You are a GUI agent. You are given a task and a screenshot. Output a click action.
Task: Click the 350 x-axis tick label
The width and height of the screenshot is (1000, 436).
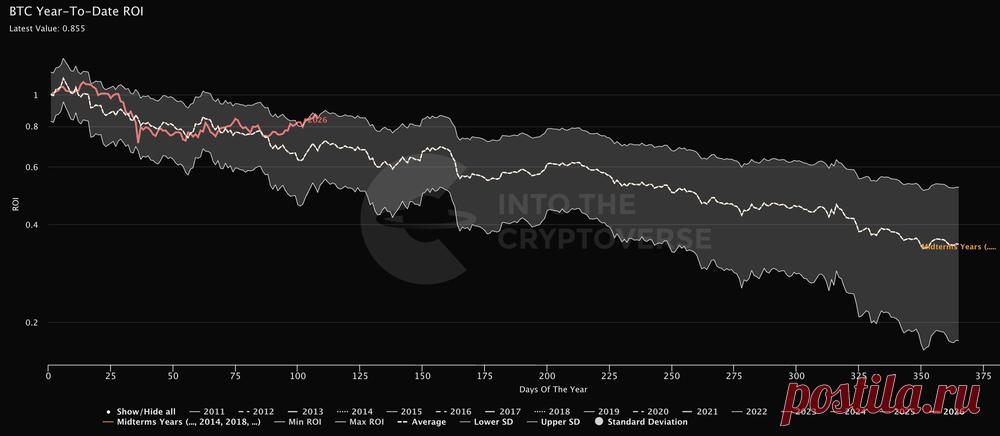[920, 376]
